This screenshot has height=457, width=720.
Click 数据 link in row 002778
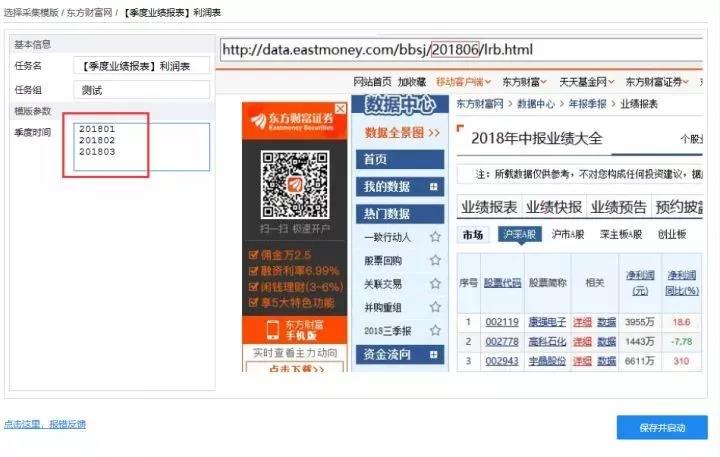607,342
